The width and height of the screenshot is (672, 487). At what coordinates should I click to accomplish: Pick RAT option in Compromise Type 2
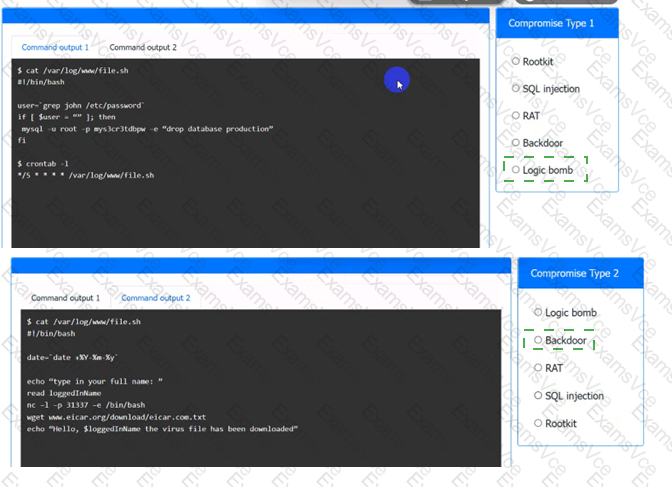[x=538, y=367]
